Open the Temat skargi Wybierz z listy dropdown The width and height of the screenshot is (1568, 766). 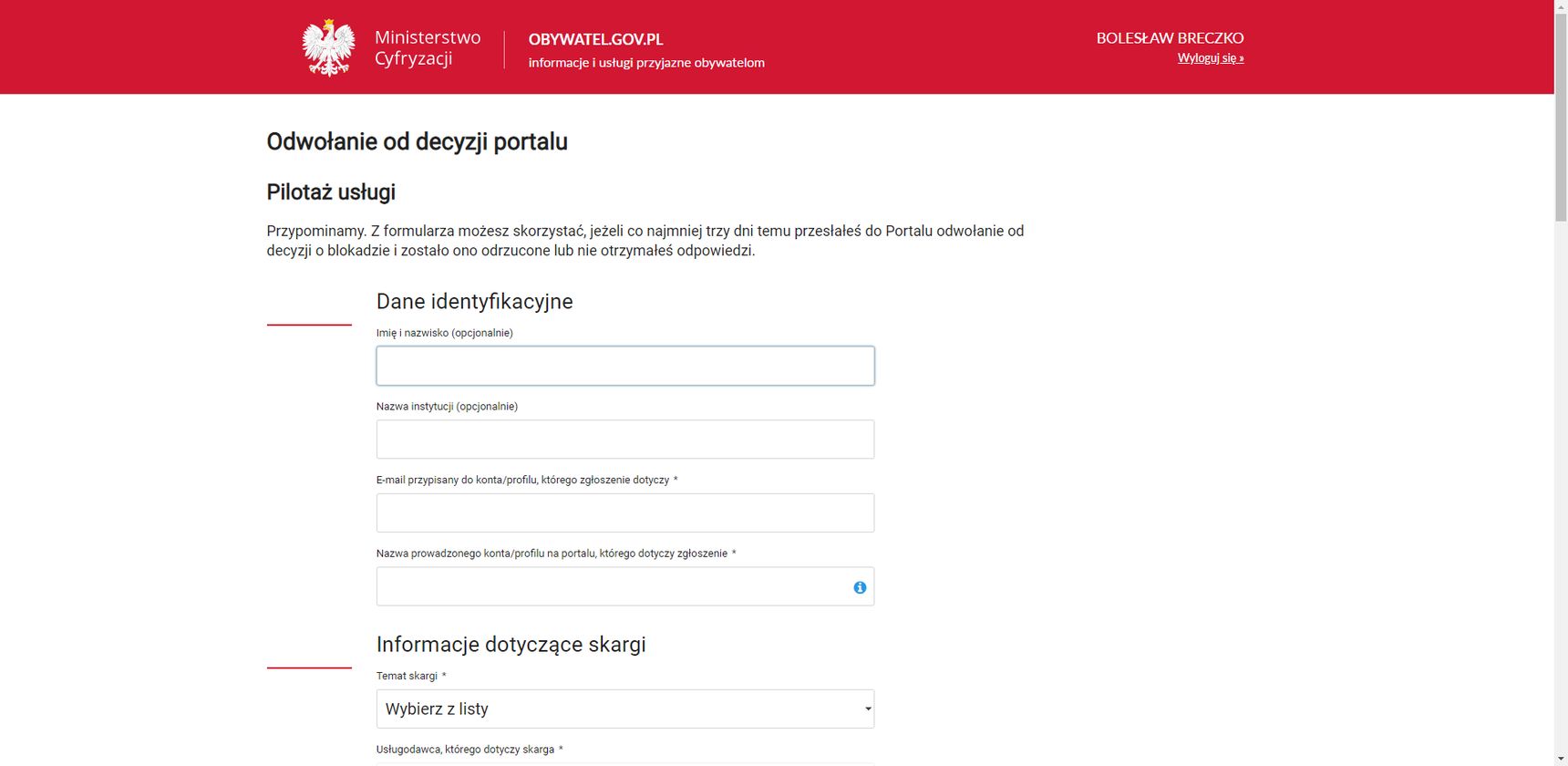point(625,709)
